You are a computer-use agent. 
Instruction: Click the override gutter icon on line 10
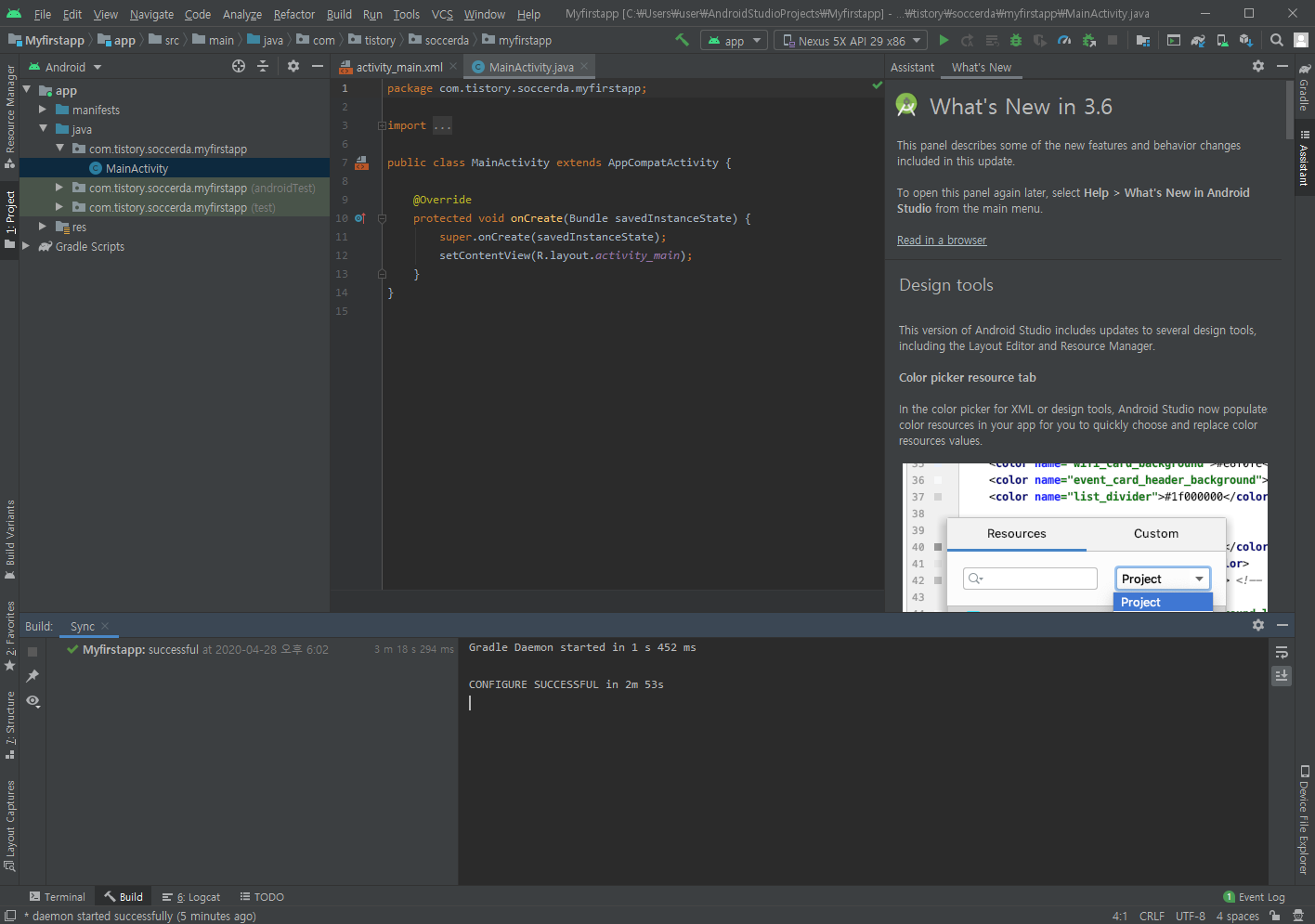pos(360,218)
